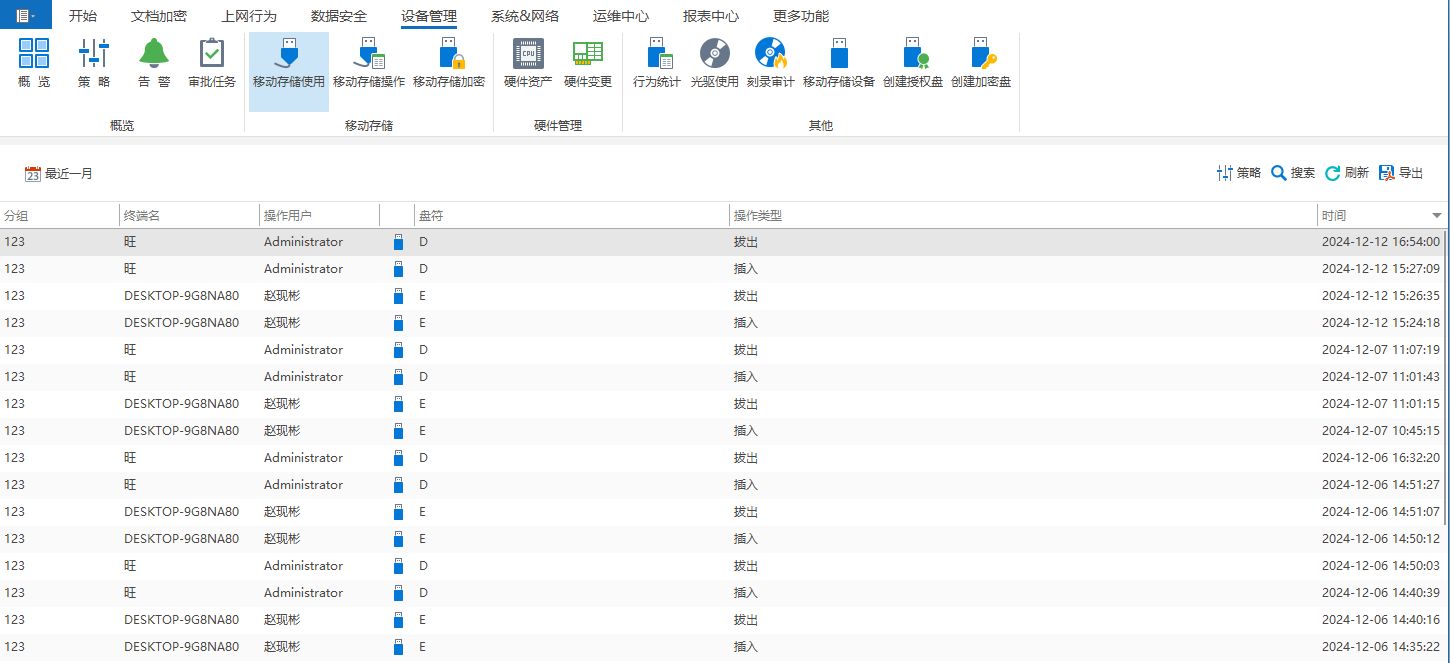Expand the application menu dropdown at top-left
This screenshot has width=1450, height=663.
(25, 16)
